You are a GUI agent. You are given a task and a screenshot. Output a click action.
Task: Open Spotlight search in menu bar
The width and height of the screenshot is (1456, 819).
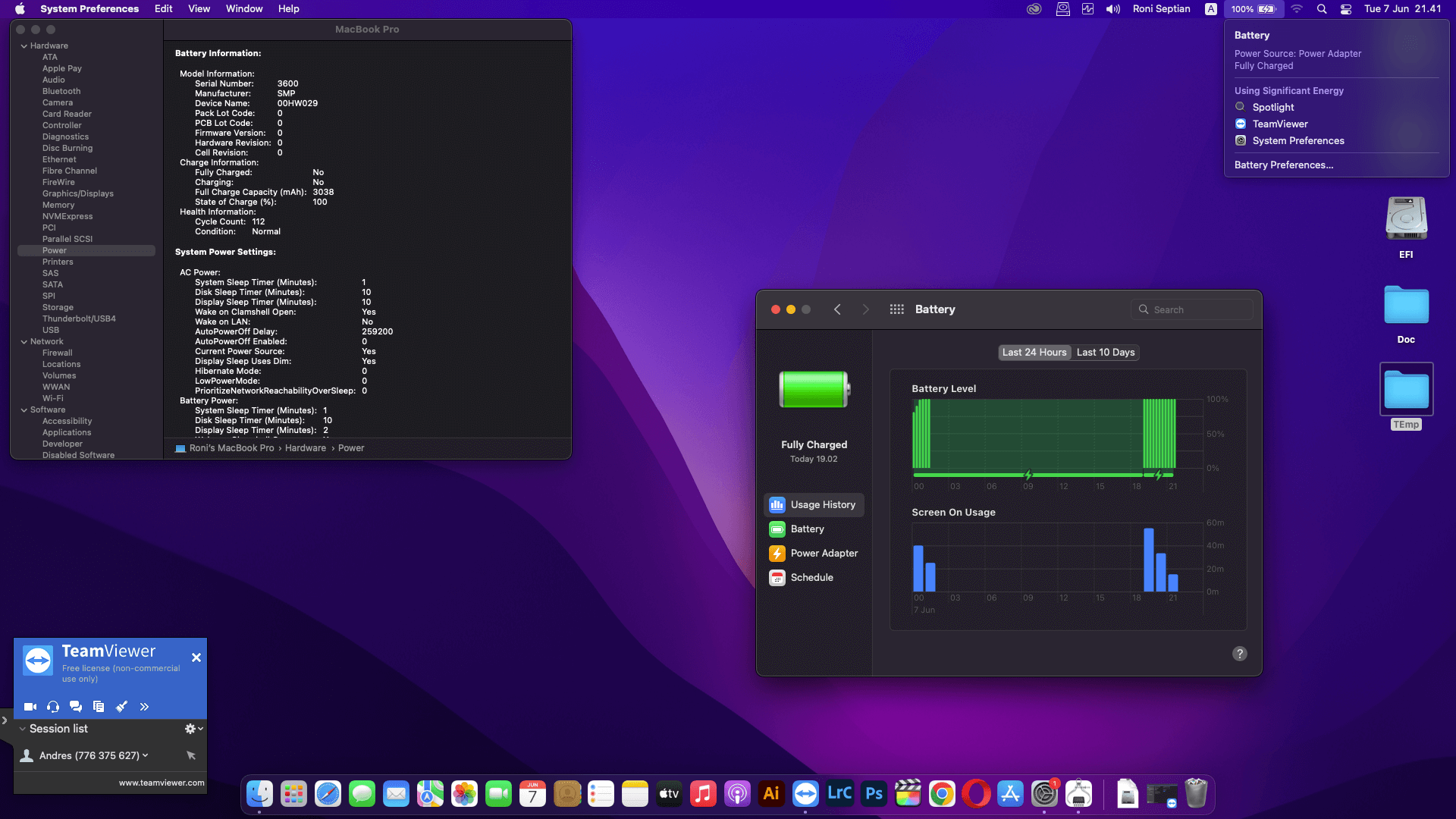point(1322,9)
